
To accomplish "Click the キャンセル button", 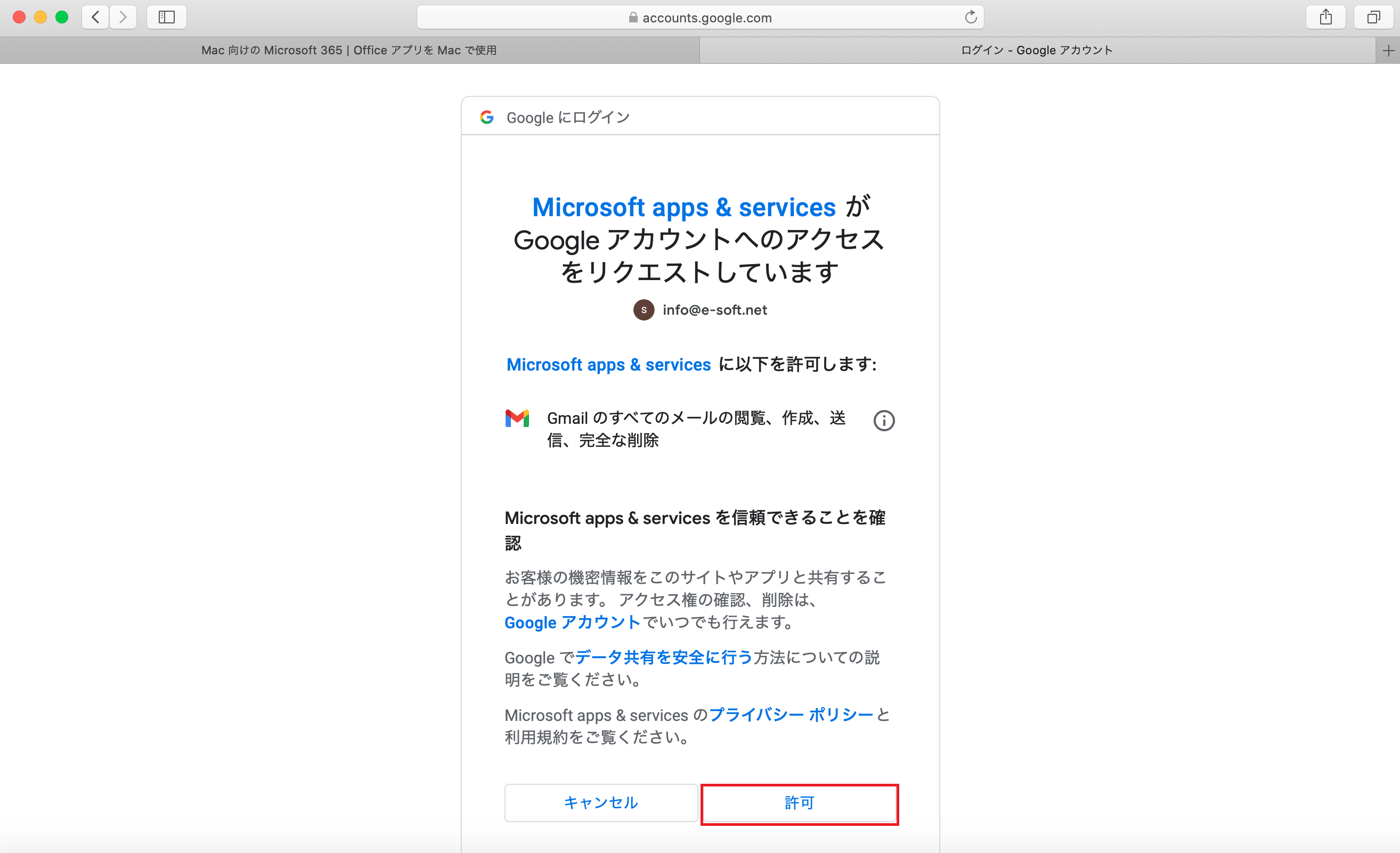I will [x=601, y=802].
